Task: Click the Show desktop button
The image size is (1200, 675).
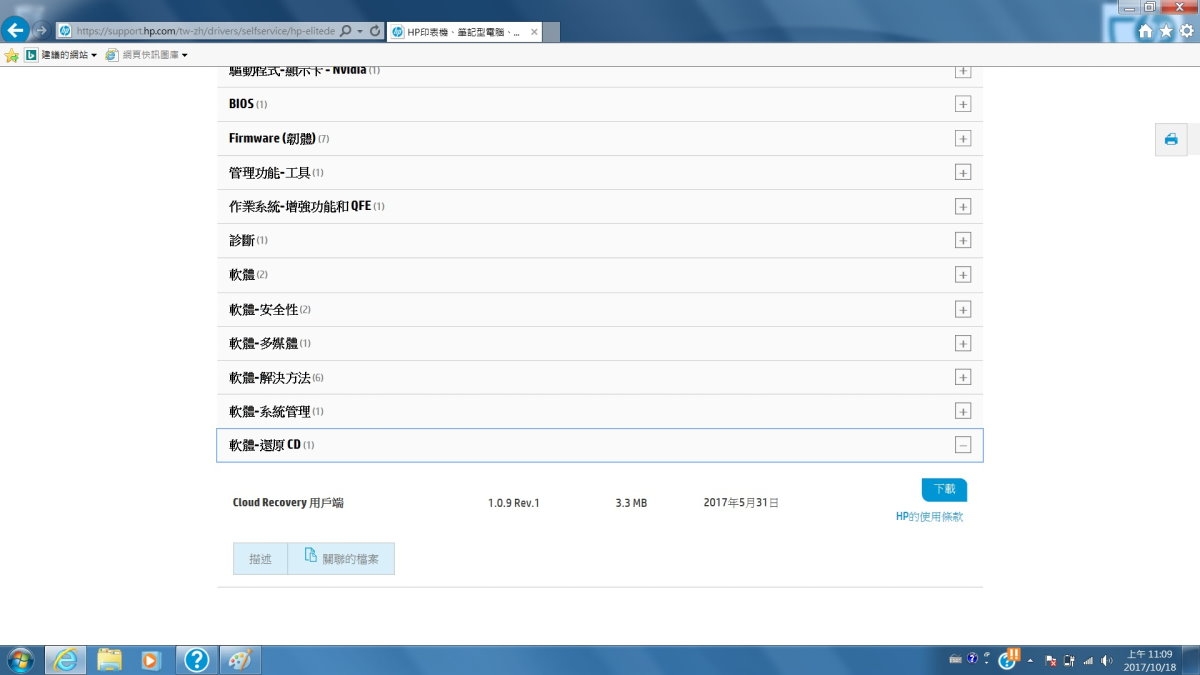Action: click(x=1193, y=660)
